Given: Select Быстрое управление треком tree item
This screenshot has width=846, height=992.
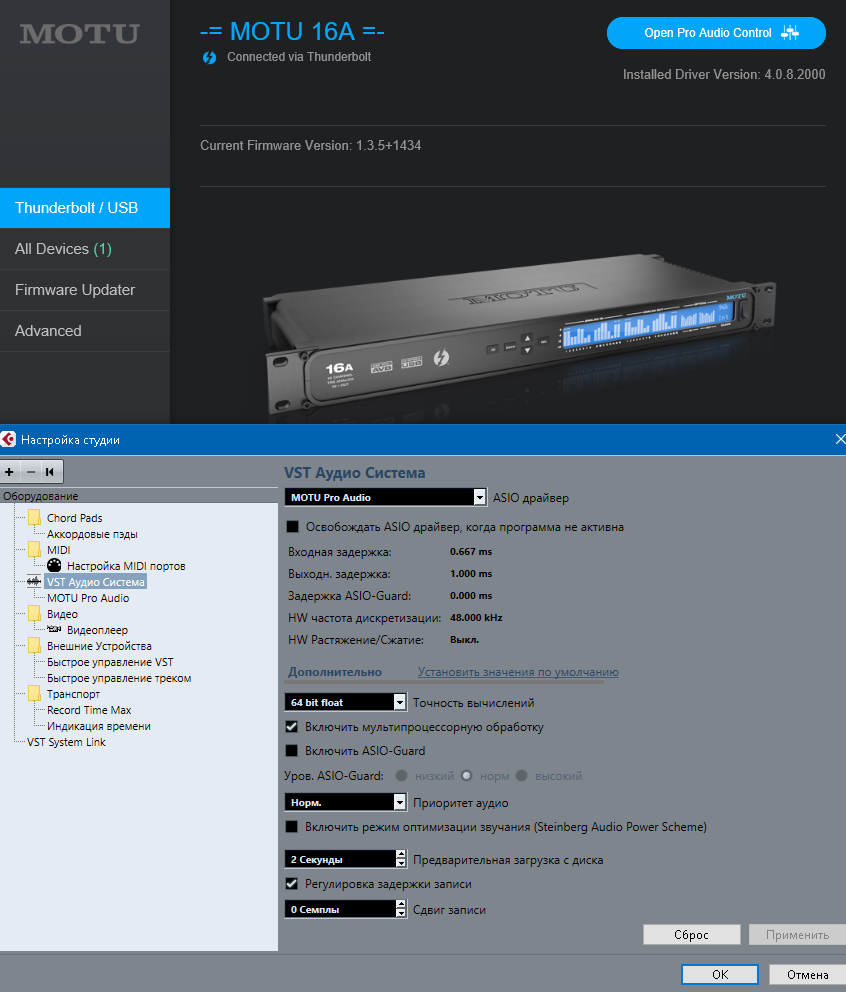Looking at the screenshot, I should coord(119,678).
